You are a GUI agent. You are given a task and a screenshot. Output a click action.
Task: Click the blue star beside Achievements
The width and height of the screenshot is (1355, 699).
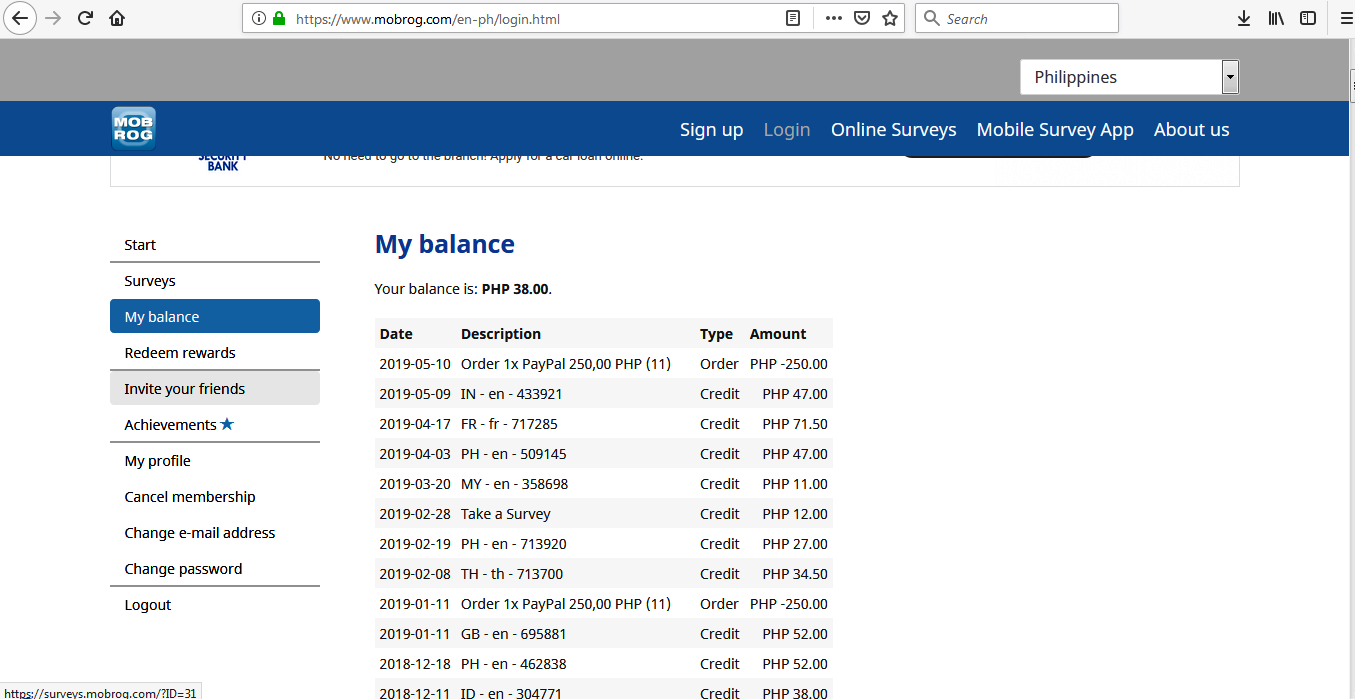227,424
